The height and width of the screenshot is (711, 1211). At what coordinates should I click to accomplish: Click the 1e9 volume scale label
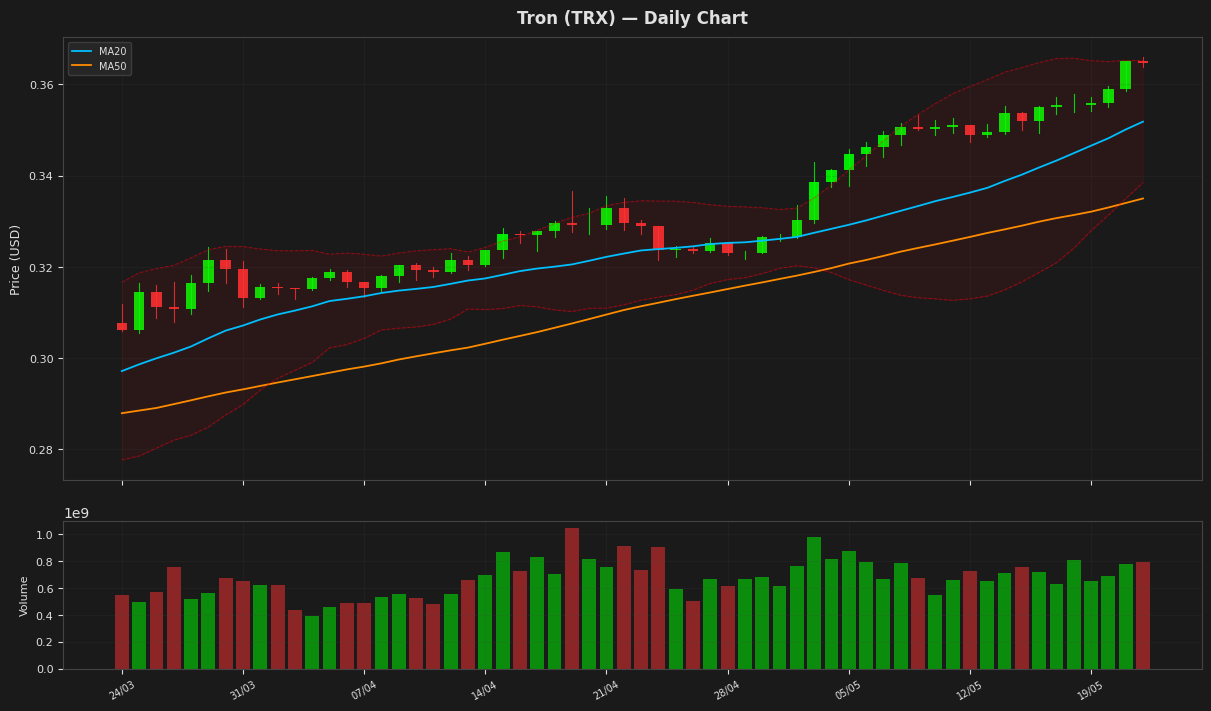76,513
